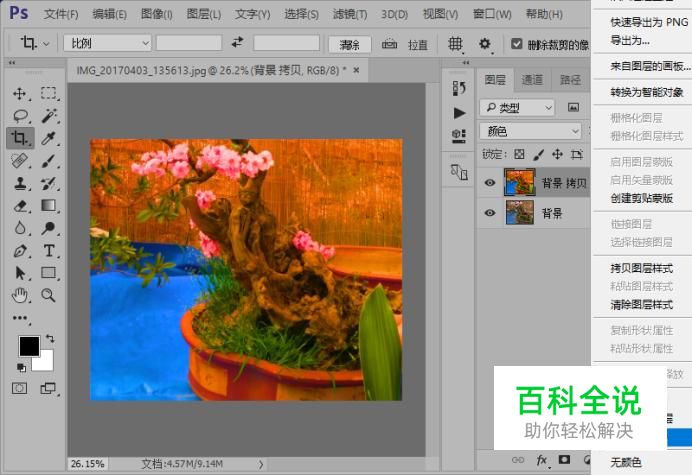Change the screen mode
The width and height of the screenshot is (692, 475).
click(x=48, y=388)
